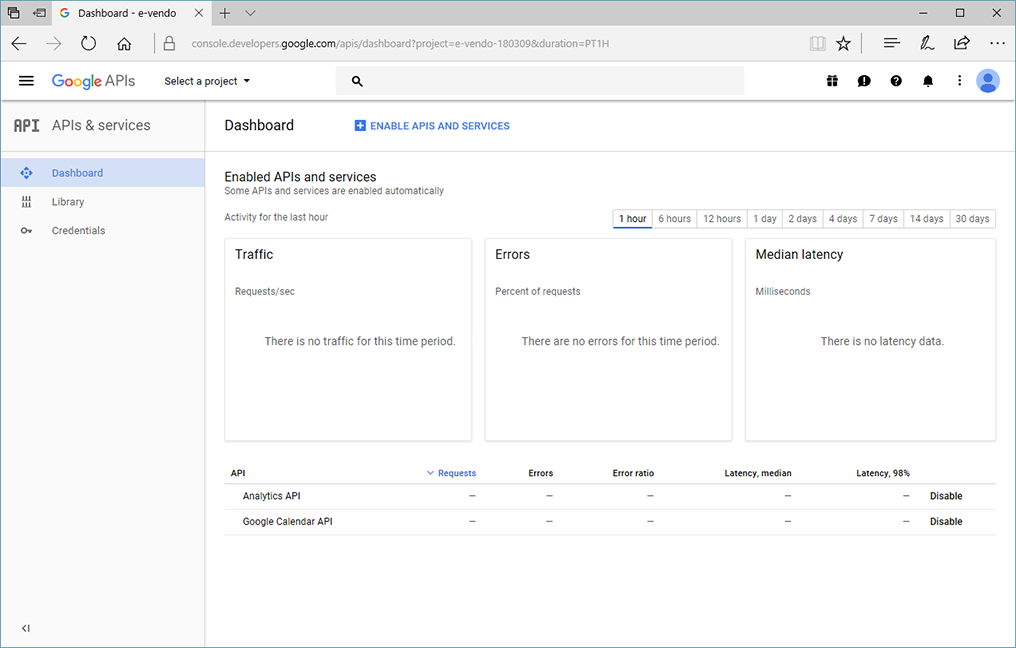Close the Dashboard - e-vendo tab
Screen dimensions: 1016x648
point(199,13)
